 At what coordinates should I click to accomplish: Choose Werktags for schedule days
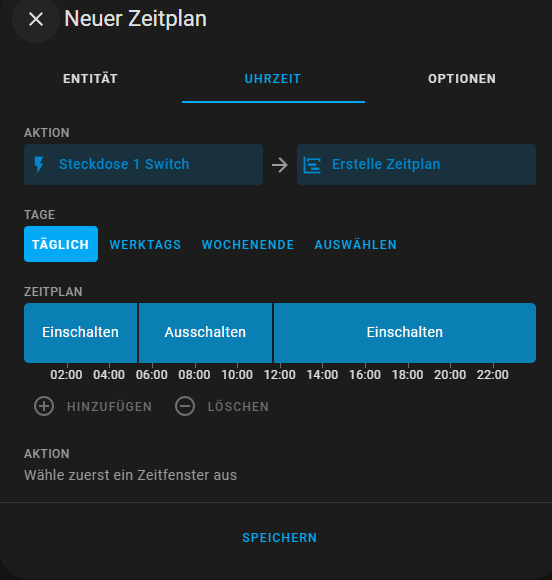coord(145,245)
